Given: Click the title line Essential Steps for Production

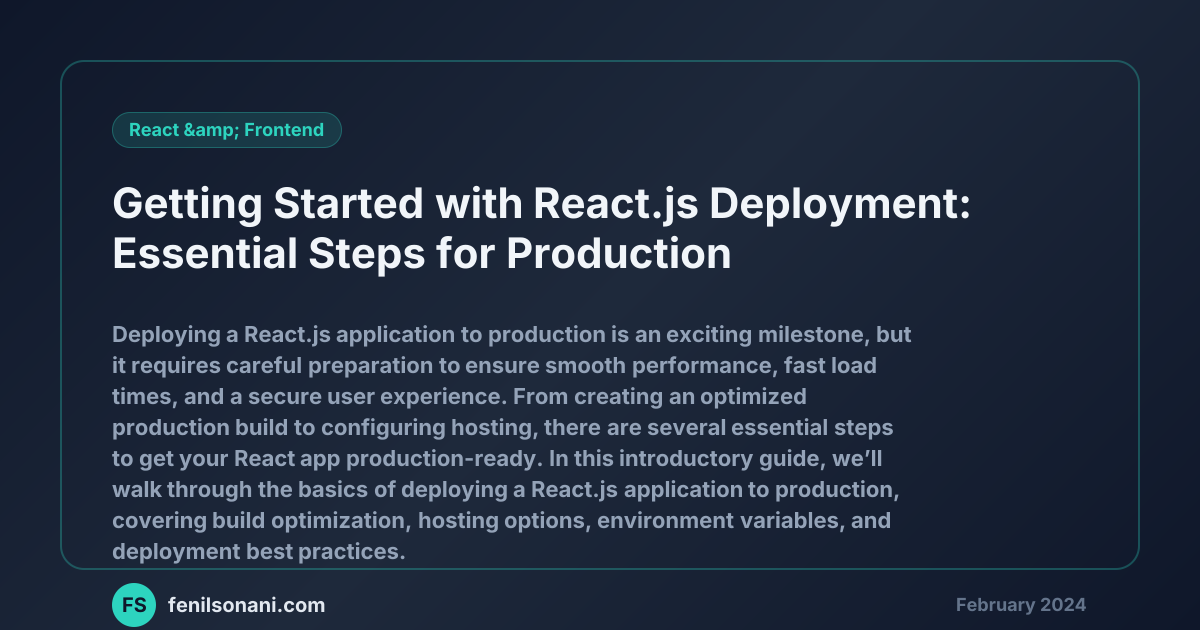Looking at the screenshot, I should [x=421, y=254].
